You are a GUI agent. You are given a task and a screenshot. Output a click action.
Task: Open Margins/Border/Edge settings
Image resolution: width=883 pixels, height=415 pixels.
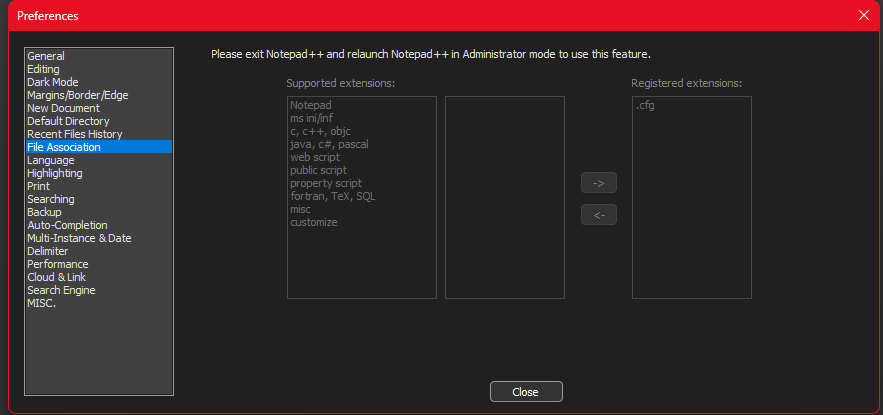(x=99, y=95)
